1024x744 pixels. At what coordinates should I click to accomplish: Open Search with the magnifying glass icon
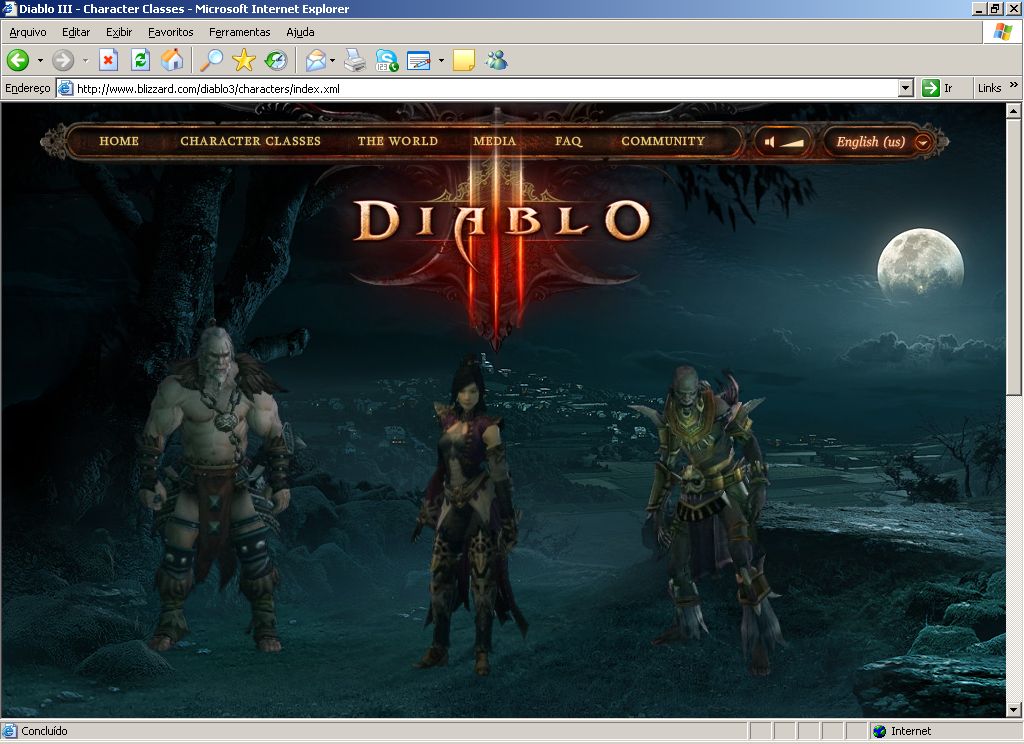point(211,61)
